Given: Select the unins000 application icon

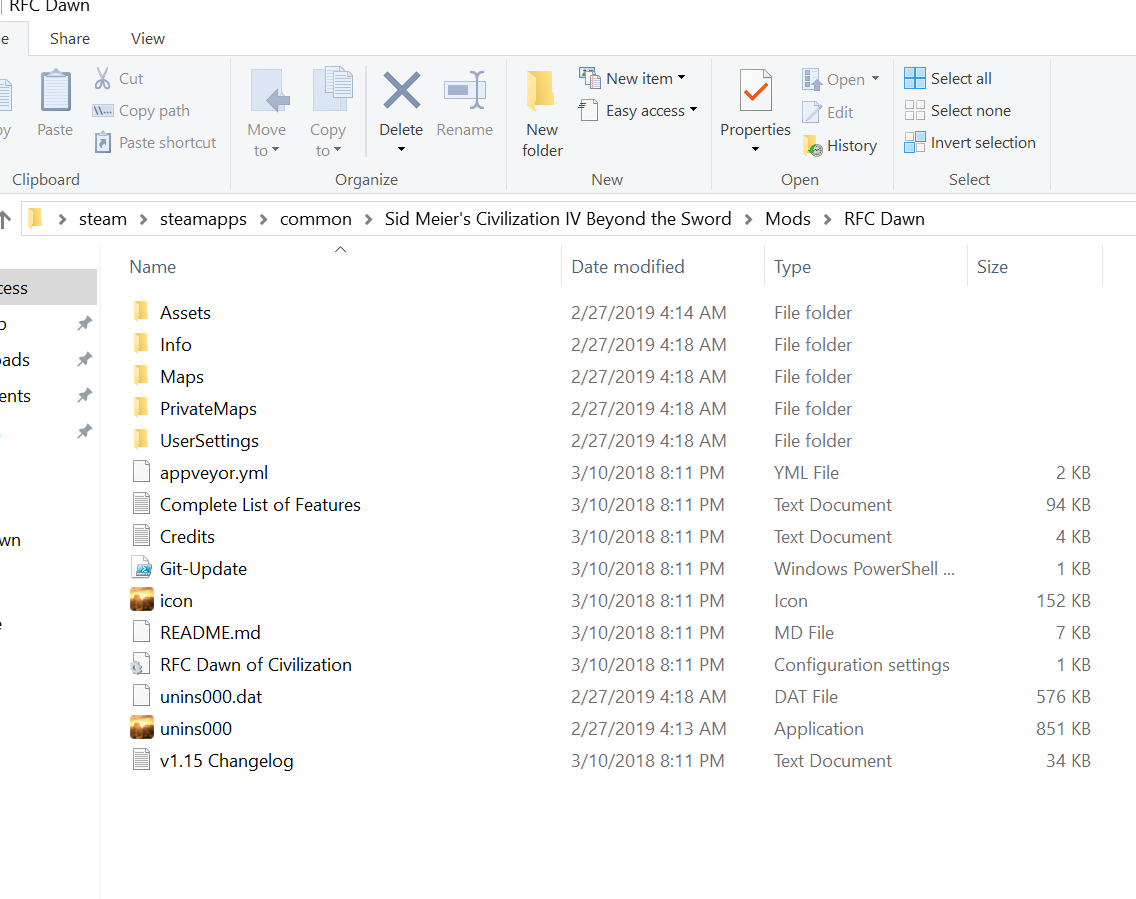Looking at the screenshot, I should [141, 728].
